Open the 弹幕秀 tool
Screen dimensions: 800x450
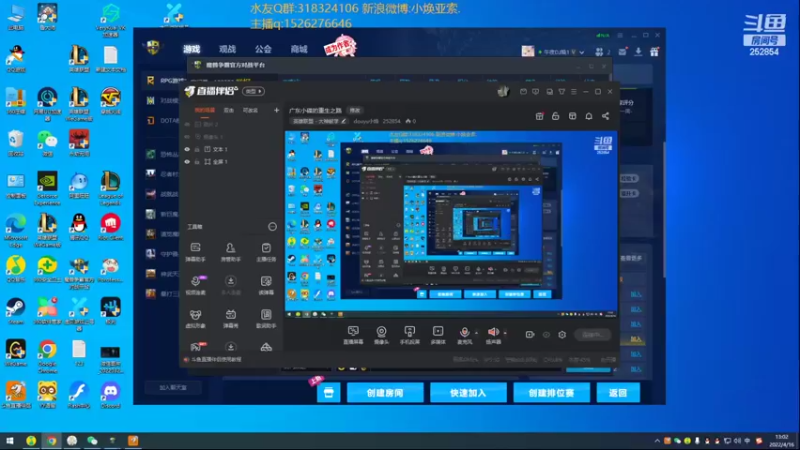click(x=231, y=318)
